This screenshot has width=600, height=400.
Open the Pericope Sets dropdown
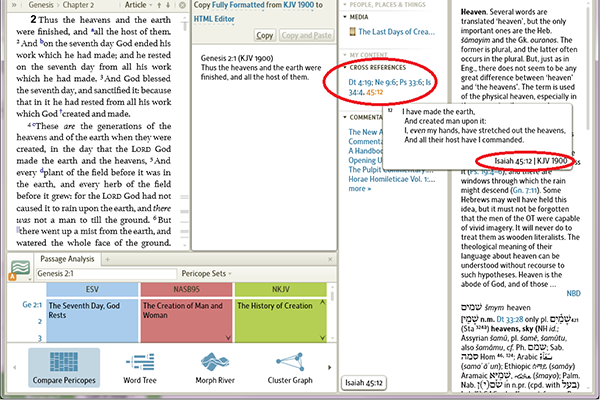pos(207,274)
